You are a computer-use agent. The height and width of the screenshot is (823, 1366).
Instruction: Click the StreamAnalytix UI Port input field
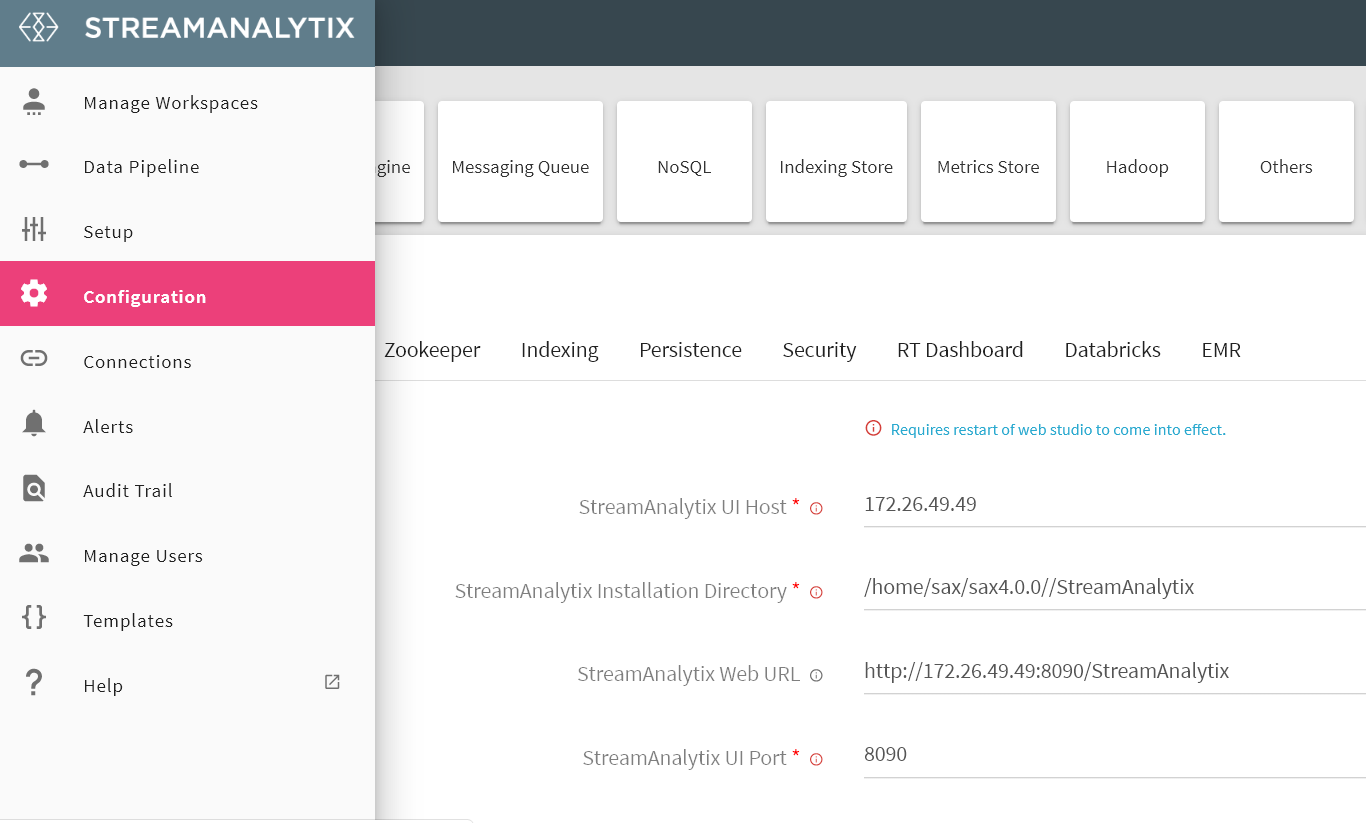click(1110, 754)
